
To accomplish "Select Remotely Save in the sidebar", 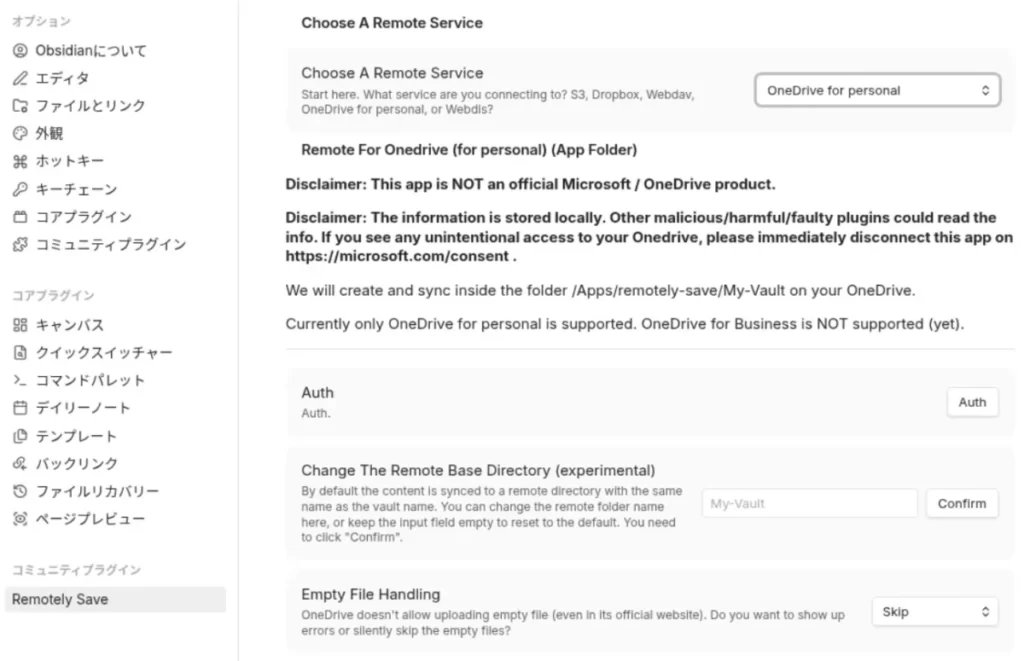I will (x=61, y=598).
